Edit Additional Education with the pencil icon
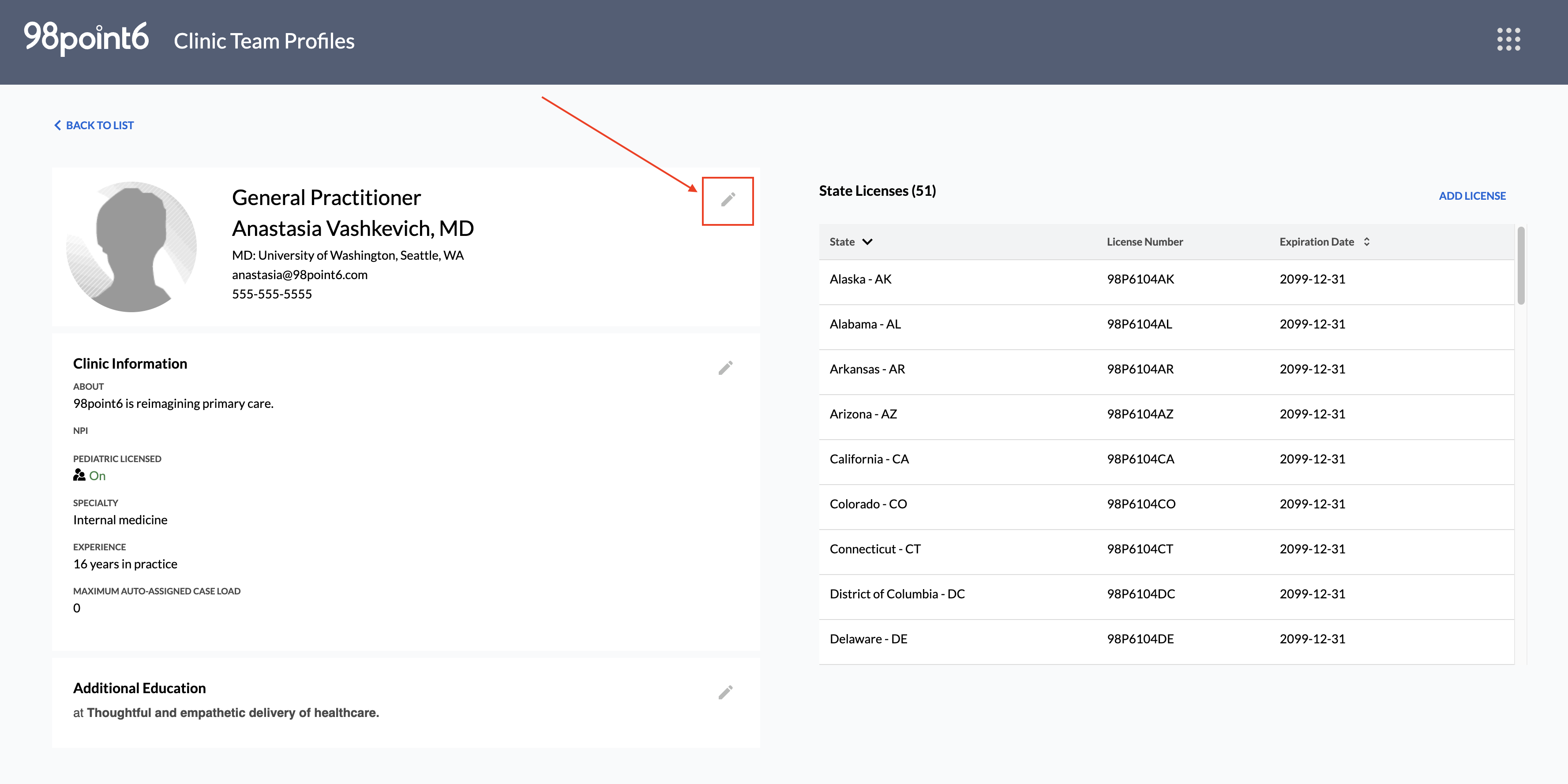Viewport: 1568px width, 784px height. [x=725, y=692]
